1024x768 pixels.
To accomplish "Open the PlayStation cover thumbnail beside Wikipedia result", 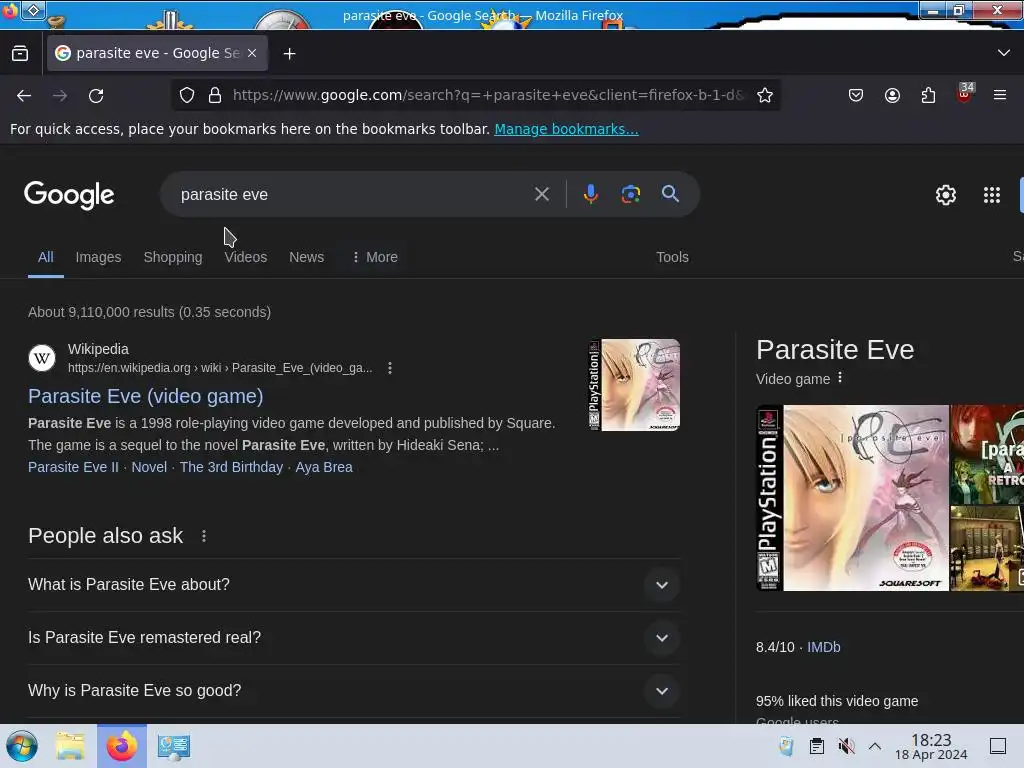I will [634, 385].
